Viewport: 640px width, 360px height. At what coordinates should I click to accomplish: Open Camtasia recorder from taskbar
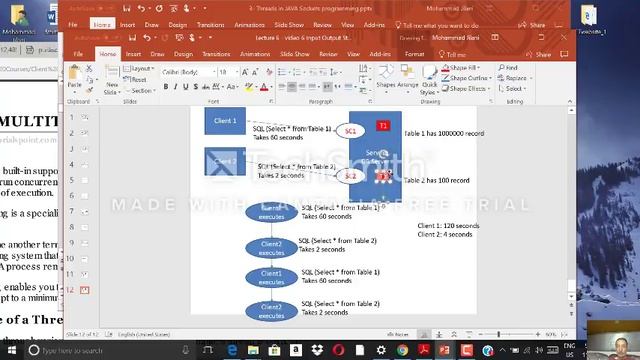click(467, 350)
